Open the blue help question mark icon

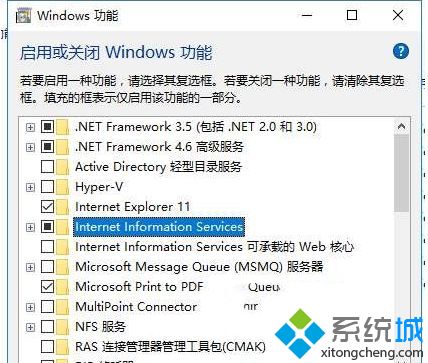point(401,51)
